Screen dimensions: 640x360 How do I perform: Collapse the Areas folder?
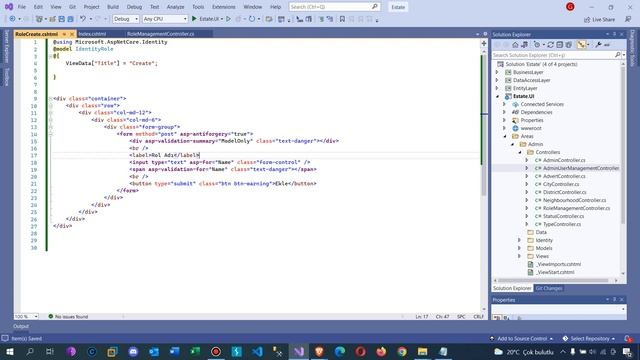coord(504,136)
